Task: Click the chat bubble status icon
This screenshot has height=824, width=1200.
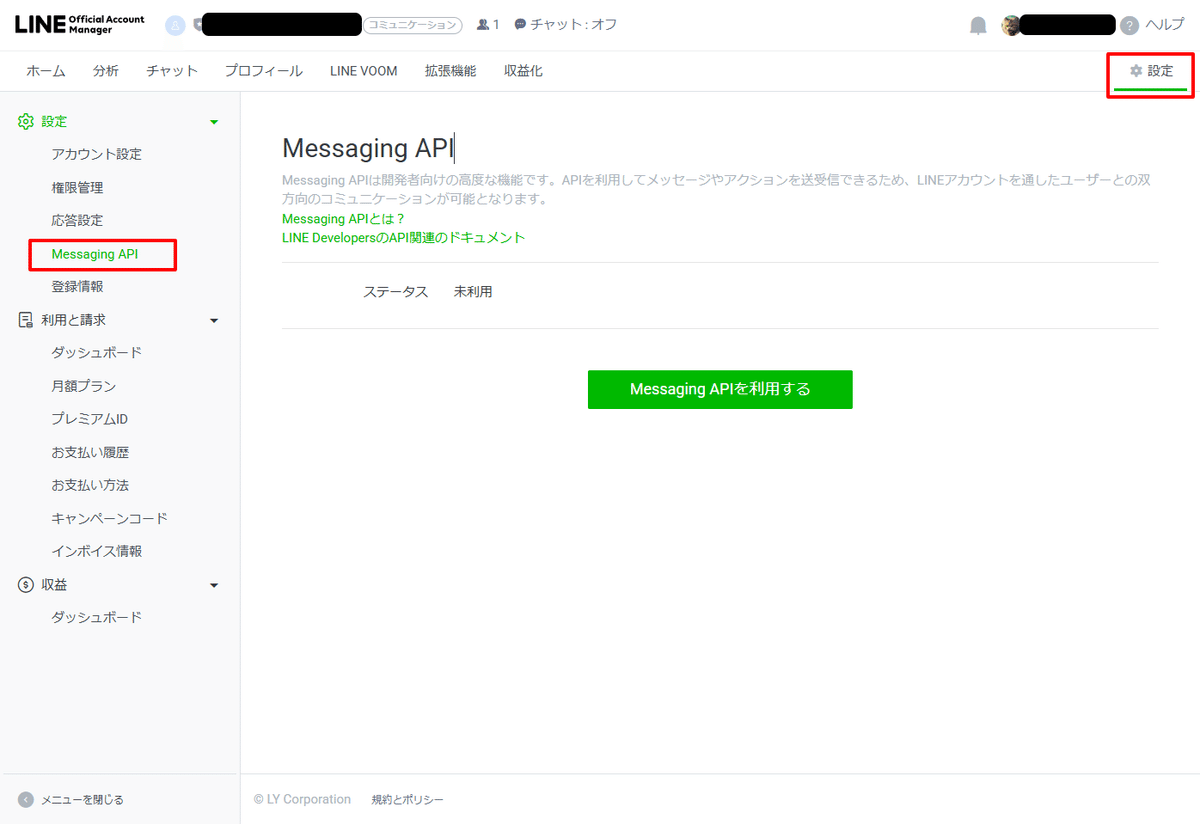Action: [x=520, y=24]
